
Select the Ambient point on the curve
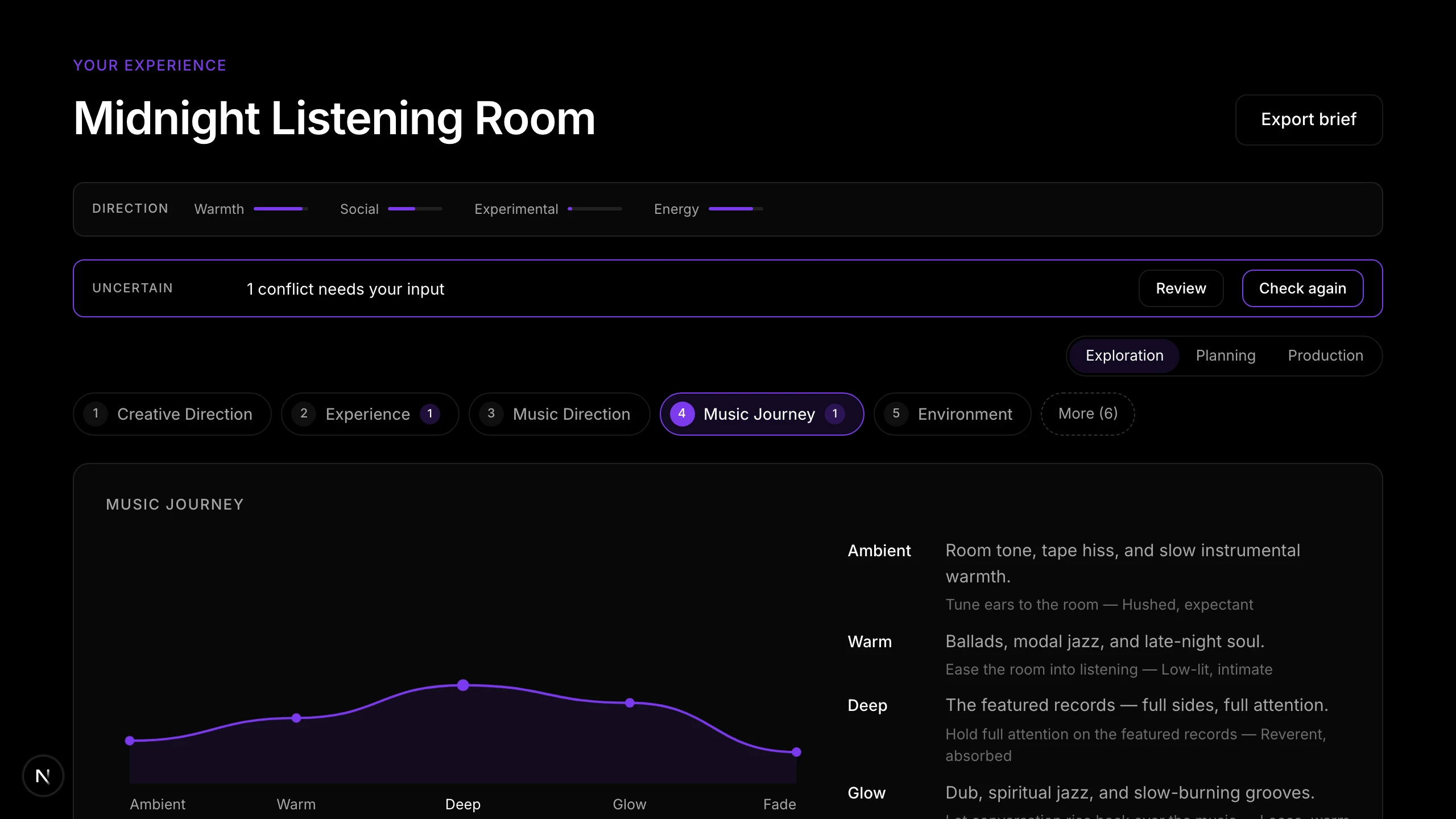click(130, 741)
